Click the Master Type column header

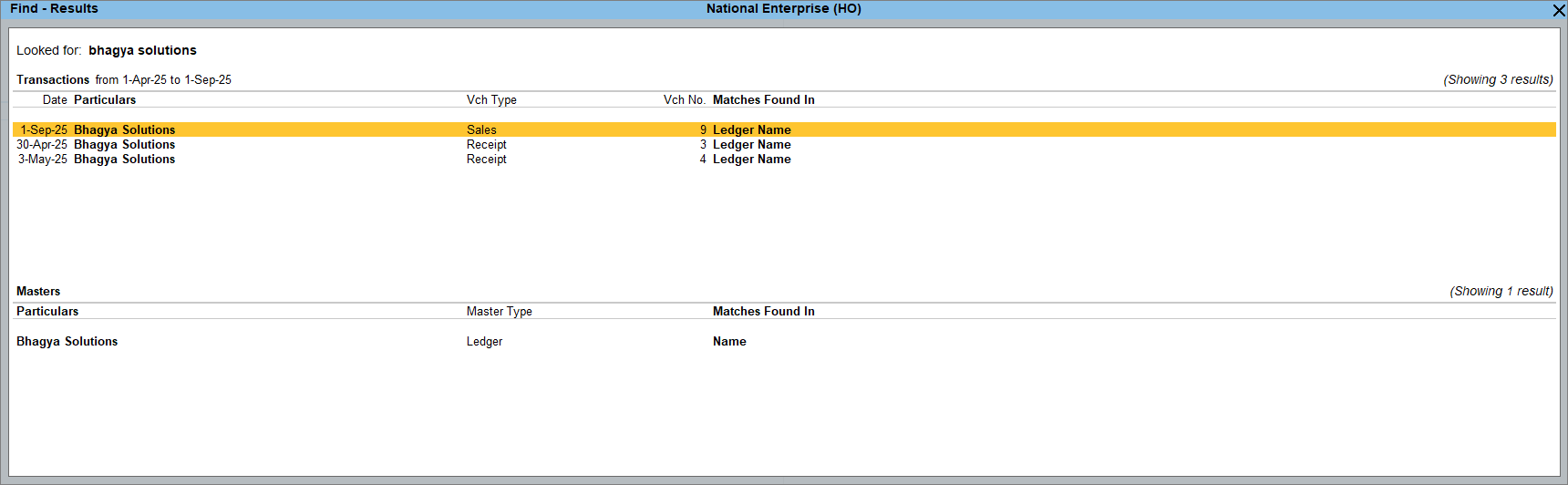coord(499,312)
